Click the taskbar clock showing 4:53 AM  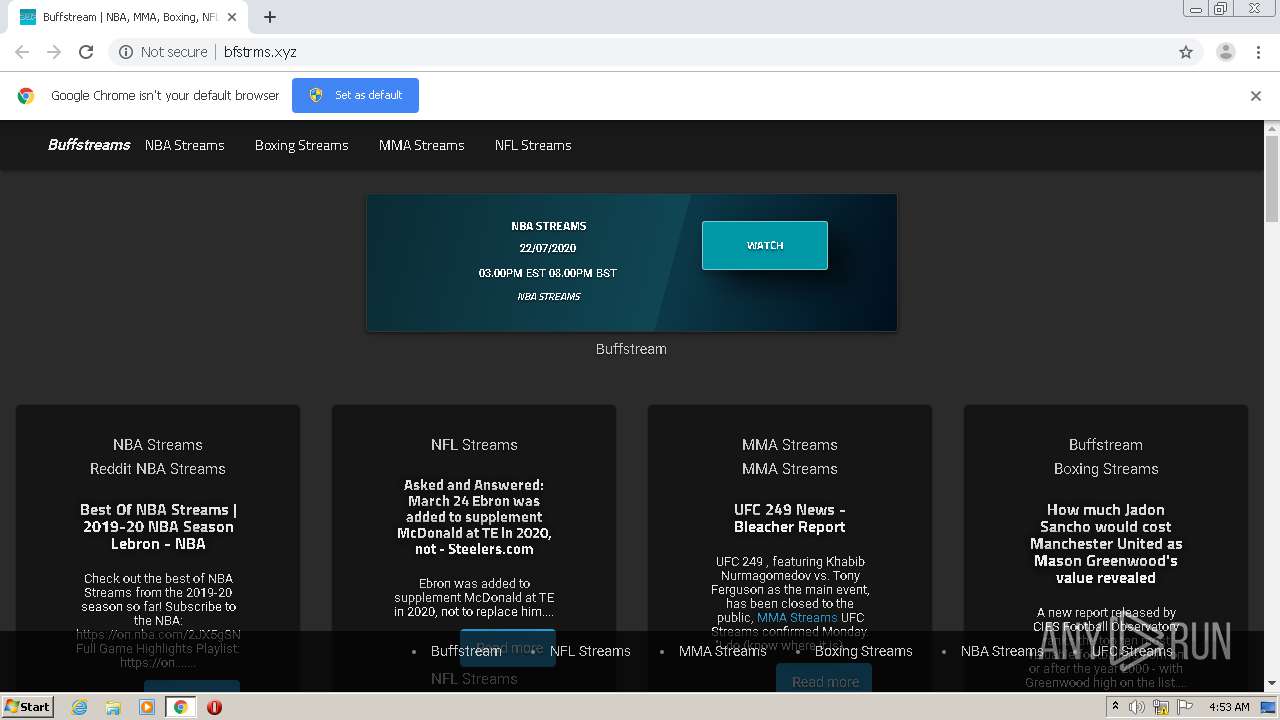(1229, 707)
